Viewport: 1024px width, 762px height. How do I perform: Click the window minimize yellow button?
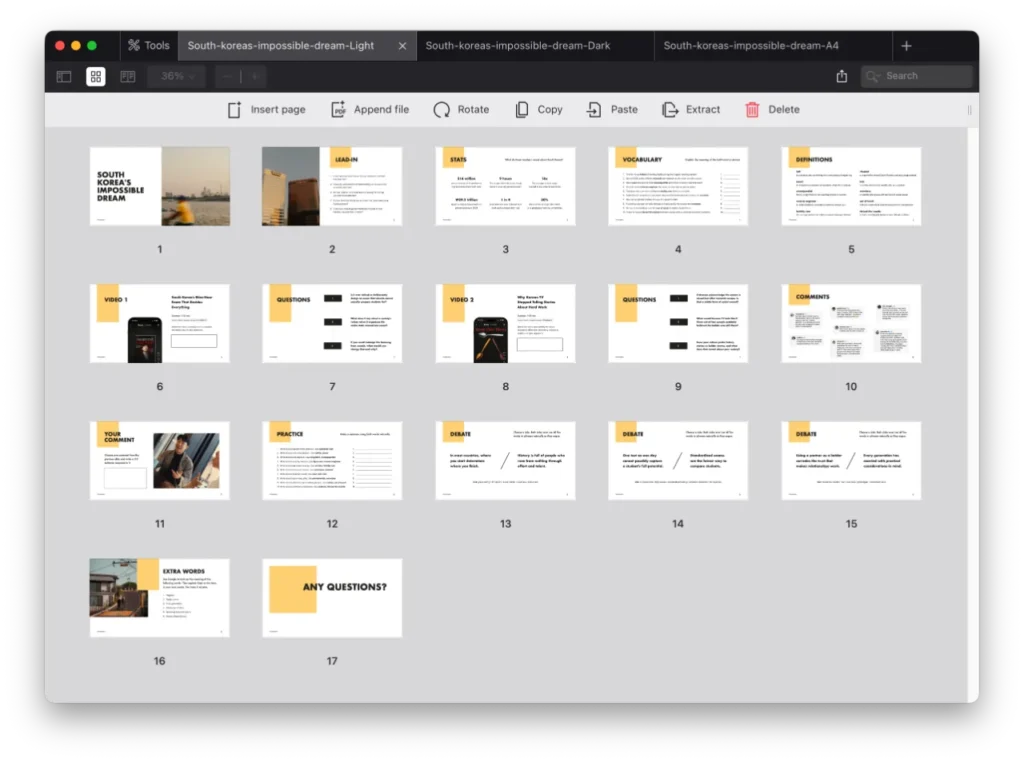[x=76, y=46]
